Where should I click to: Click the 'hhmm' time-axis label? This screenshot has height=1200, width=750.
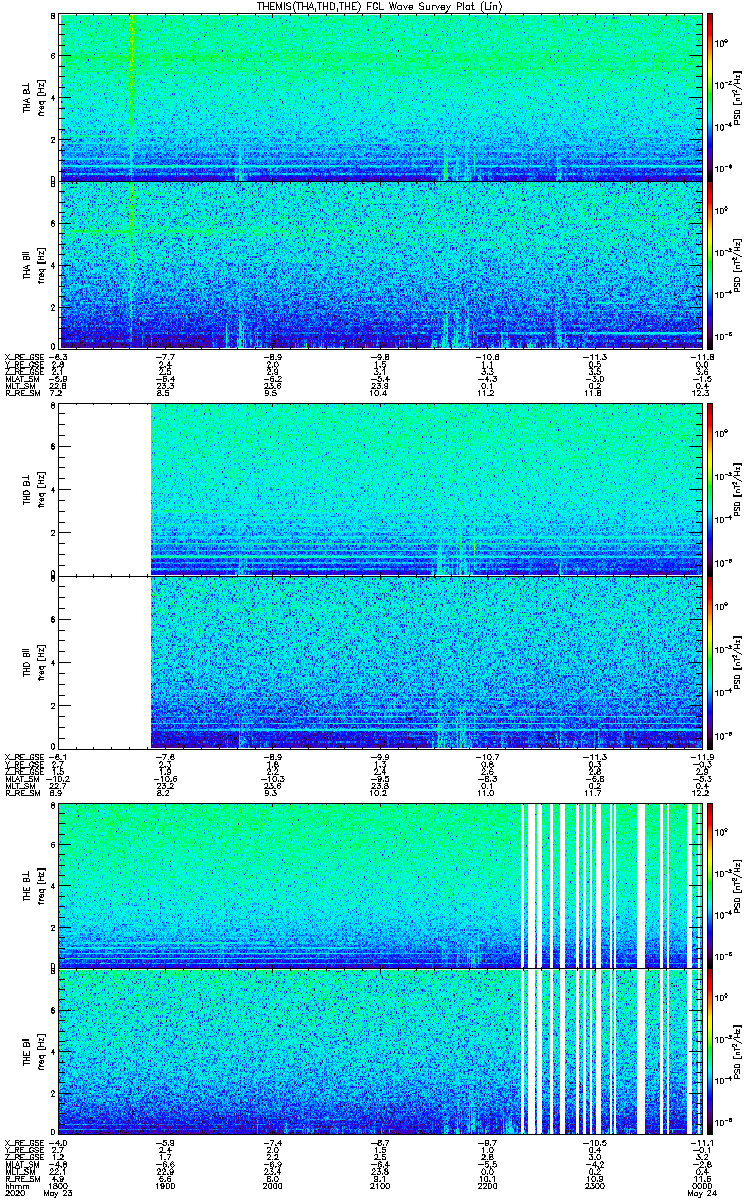15,1186
